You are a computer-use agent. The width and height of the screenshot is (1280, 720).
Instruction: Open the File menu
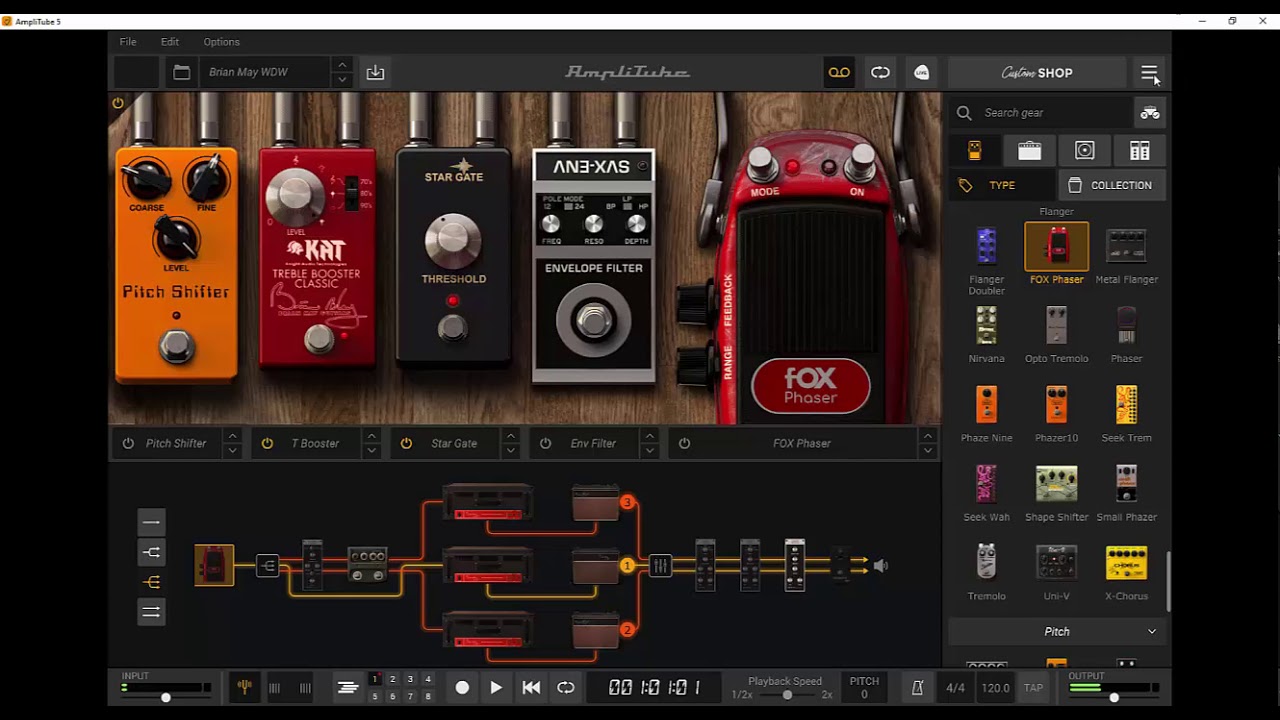[x=128, y=42]
